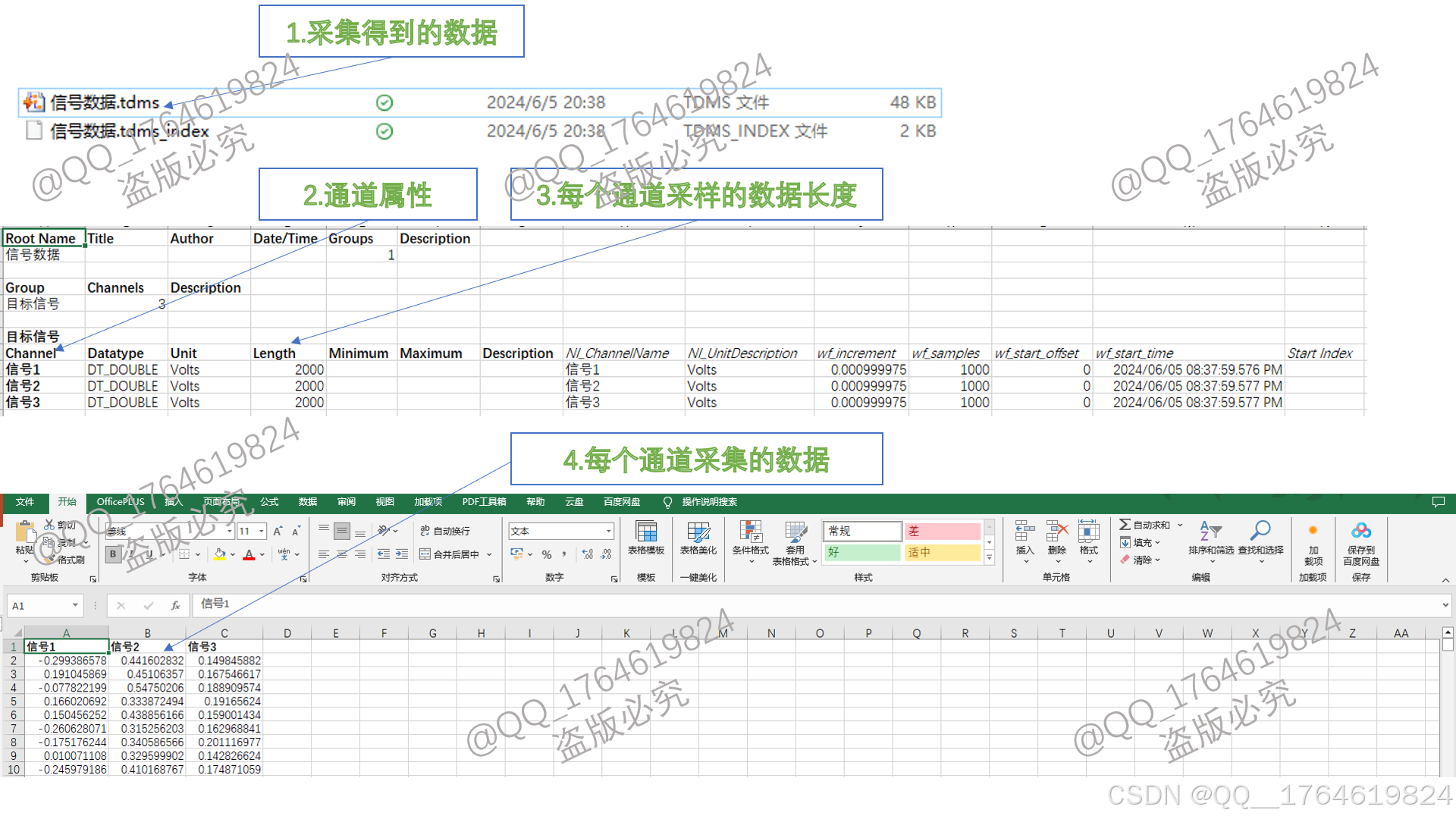Open the 数据 ribbon tab
1456x819 pixels.
coord(308,502)
